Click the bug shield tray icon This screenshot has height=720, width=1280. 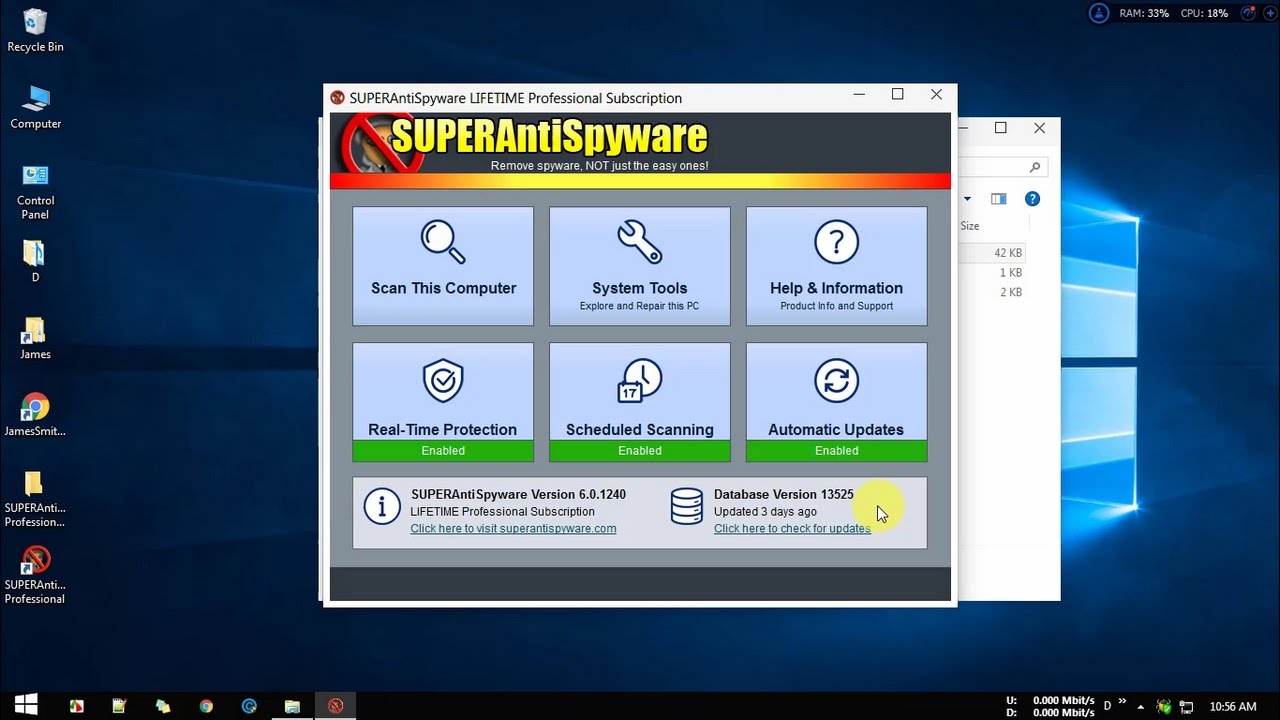tap(1164, 706)
